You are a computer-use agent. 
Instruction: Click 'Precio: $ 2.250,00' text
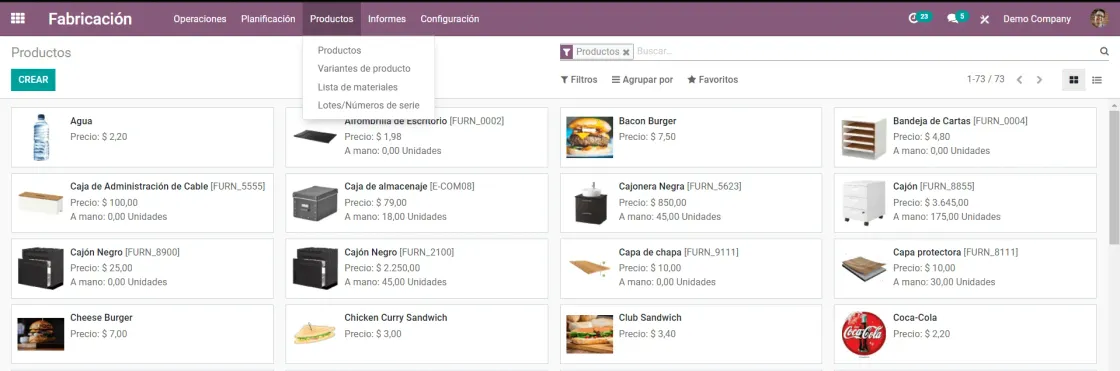(x=382, y=268)
